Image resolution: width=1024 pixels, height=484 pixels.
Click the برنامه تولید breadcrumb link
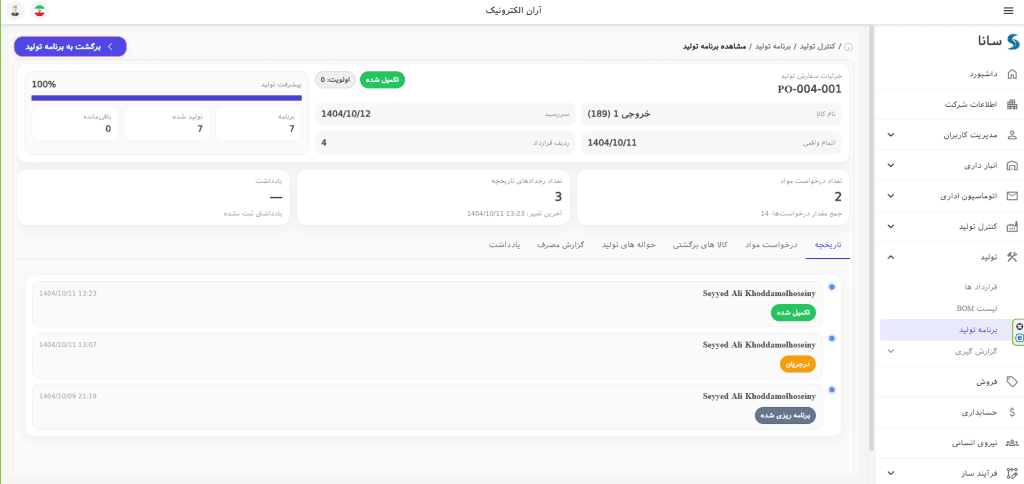(x=775, y=48)
